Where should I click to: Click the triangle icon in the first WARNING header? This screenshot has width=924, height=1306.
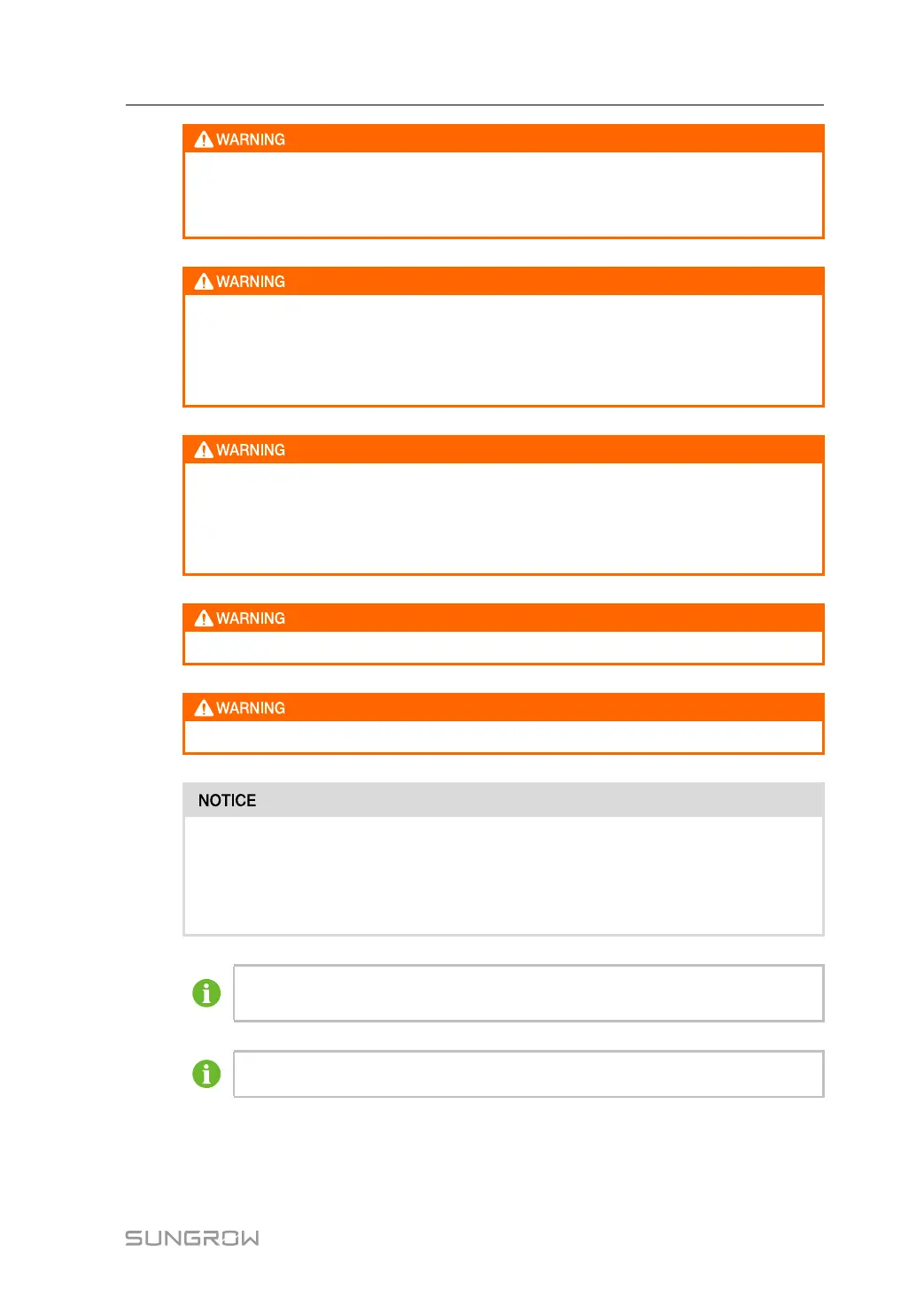204,139
